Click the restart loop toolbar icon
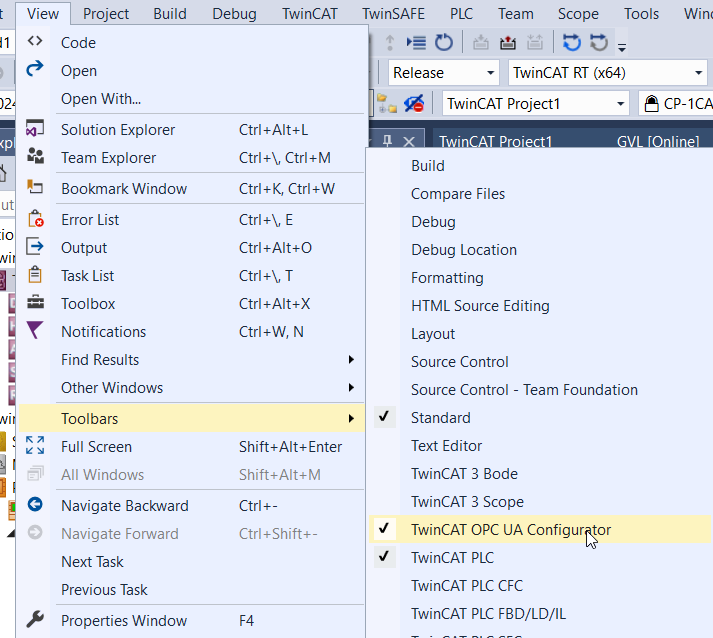713x638 pixels. coord(444,43)
